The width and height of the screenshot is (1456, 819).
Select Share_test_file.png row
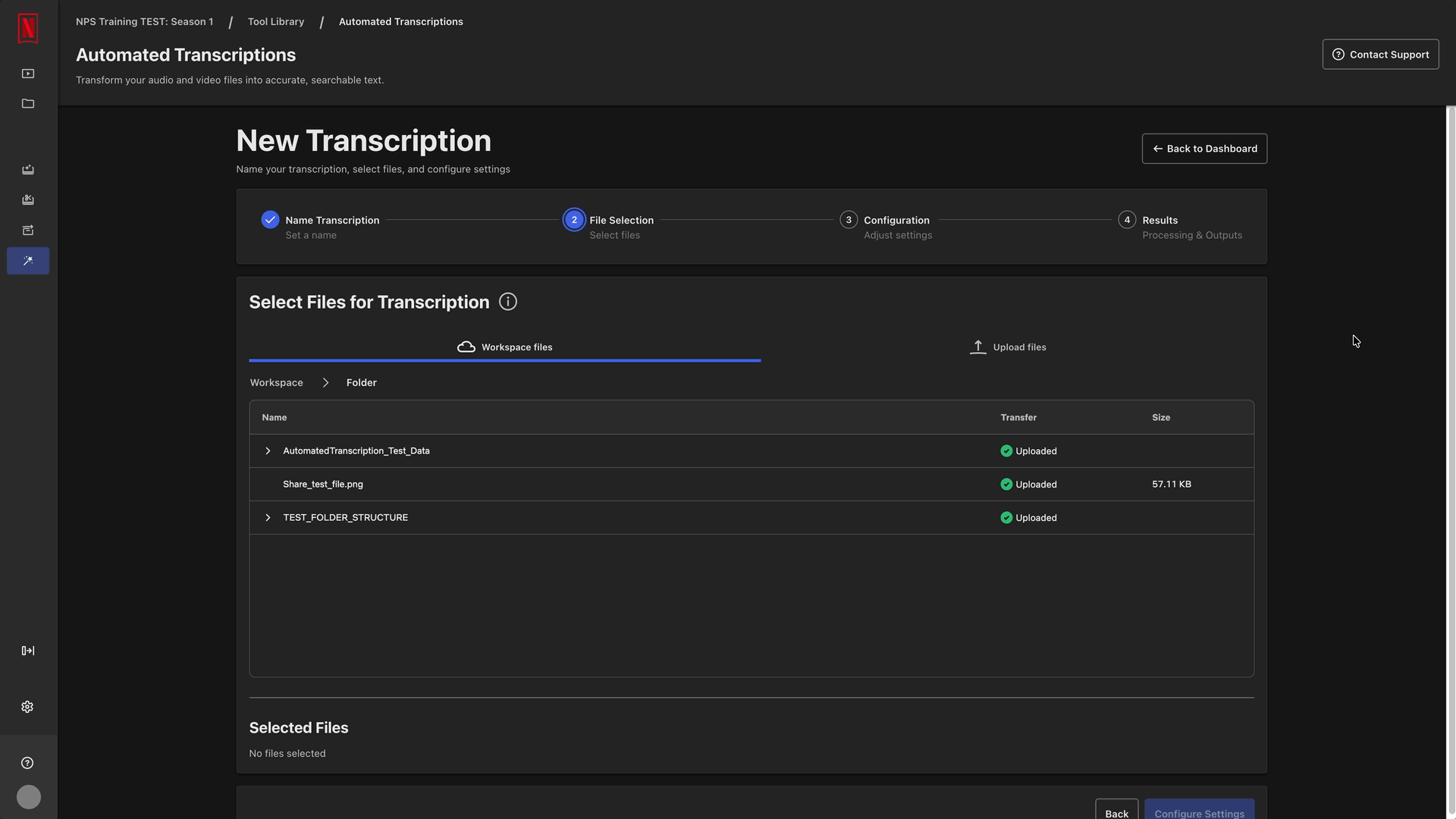point(323,485)
